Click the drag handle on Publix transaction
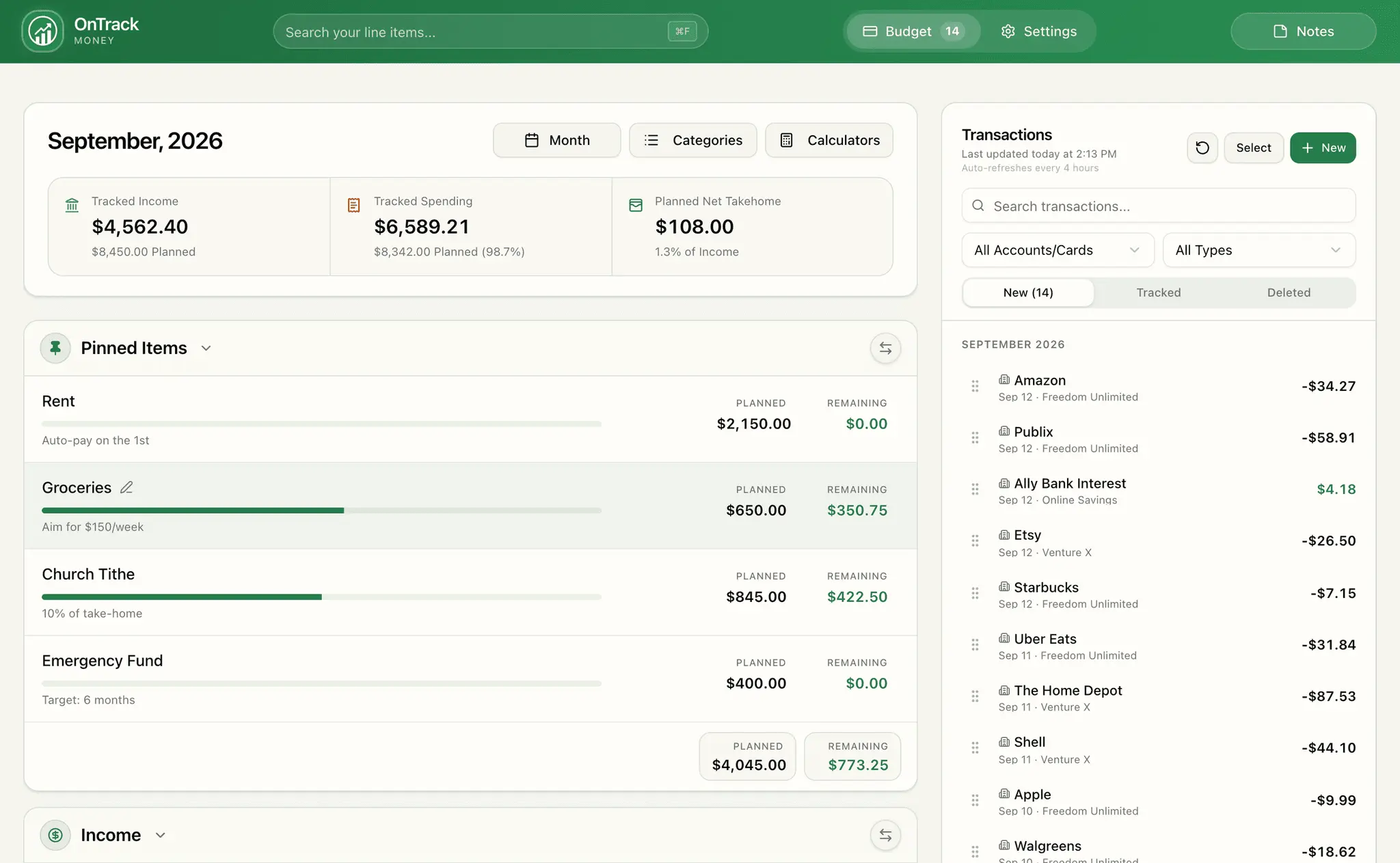 (x=975, y=437)
